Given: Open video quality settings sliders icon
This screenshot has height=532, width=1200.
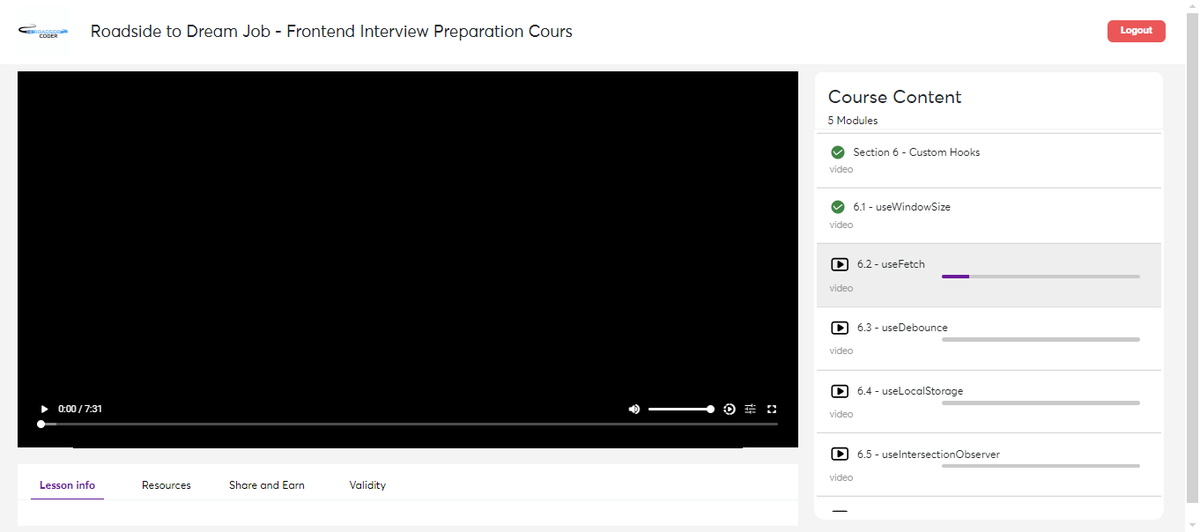Looking at the screenshot, I should click(750, 409).
